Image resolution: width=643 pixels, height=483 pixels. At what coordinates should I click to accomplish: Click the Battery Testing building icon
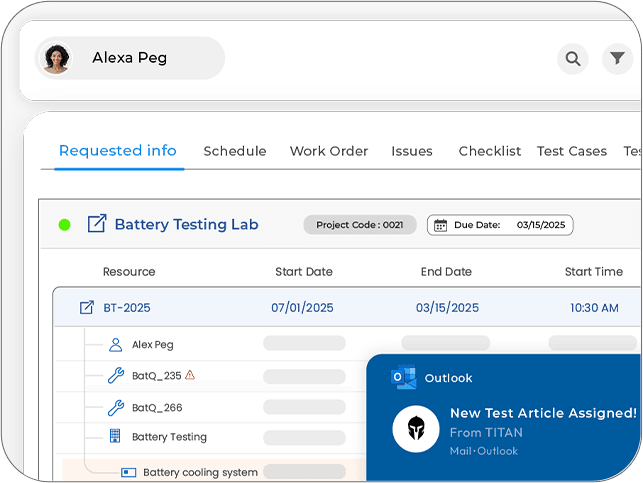tap(115, 437)
